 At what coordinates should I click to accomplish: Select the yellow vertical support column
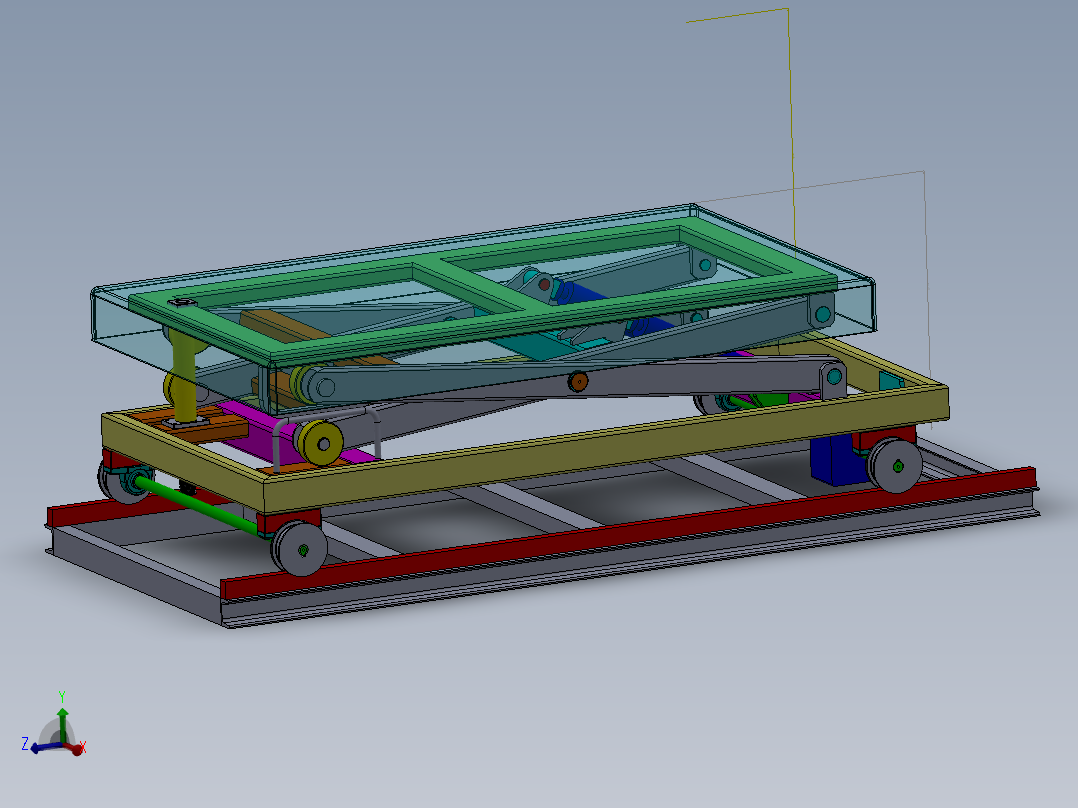[184, 378]
